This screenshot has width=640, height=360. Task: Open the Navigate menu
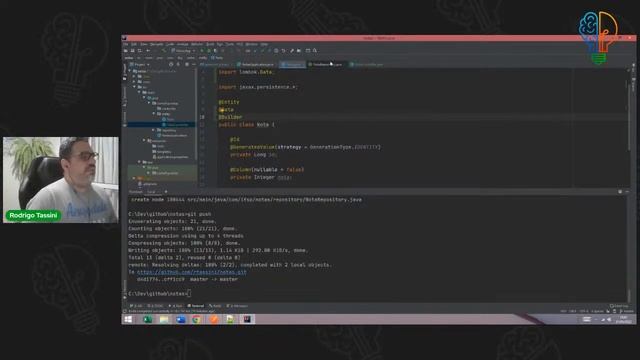[156, 44]
